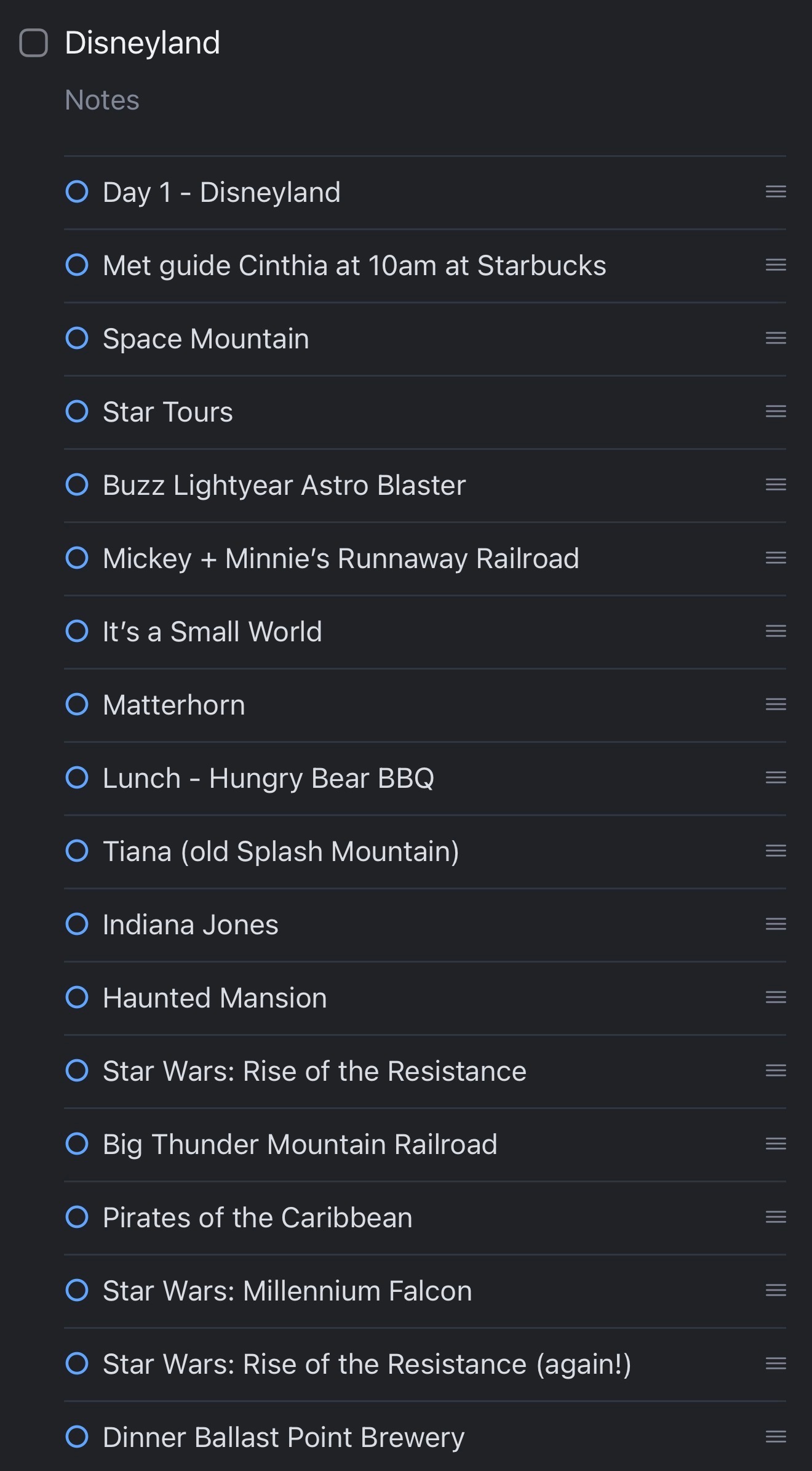The image size is (812, 1471).
Task: Select the Met guide Cinthia checklist text
Action: [354, 265]
